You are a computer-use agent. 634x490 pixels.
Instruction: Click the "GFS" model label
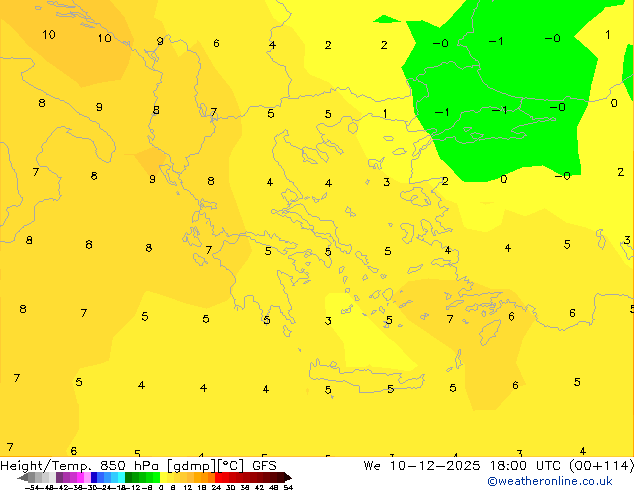click(264, 466)
